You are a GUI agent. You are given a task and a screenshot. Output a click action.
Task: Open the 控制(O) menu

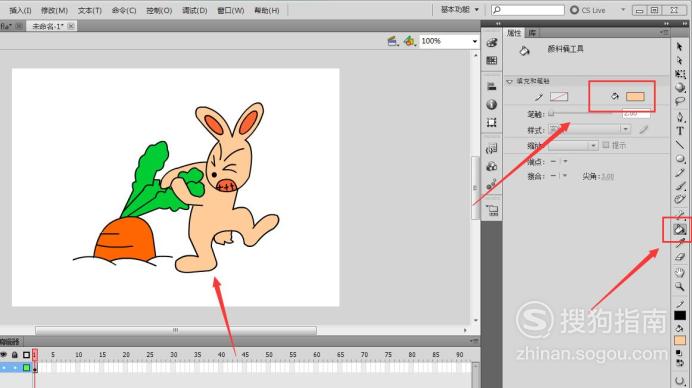click(159, 10)
